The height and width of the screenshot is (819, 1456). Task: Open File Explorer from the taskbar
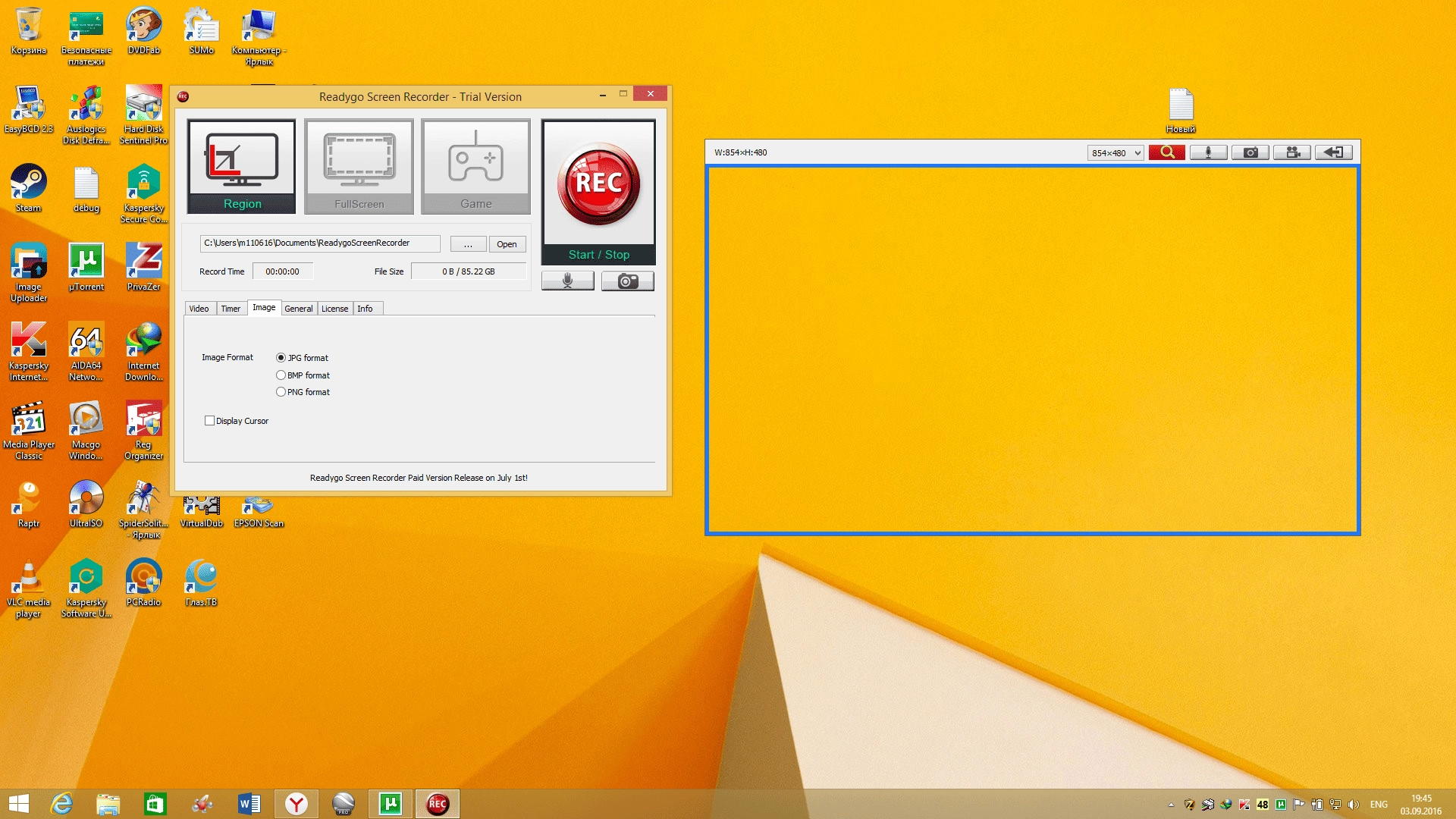click(x=108, y=804)
